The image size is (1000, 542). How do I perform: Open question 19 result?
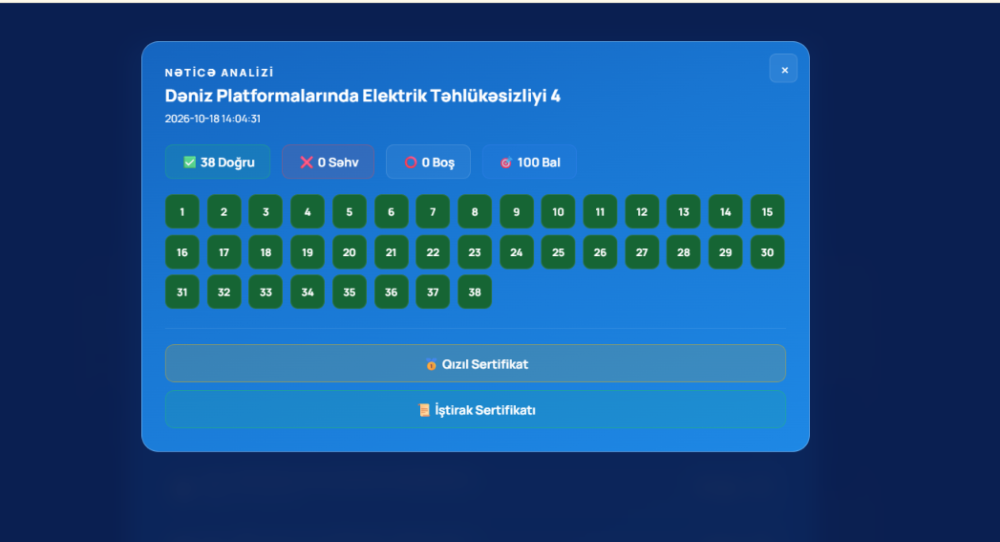pyautogui.click(x=307, y=253)
